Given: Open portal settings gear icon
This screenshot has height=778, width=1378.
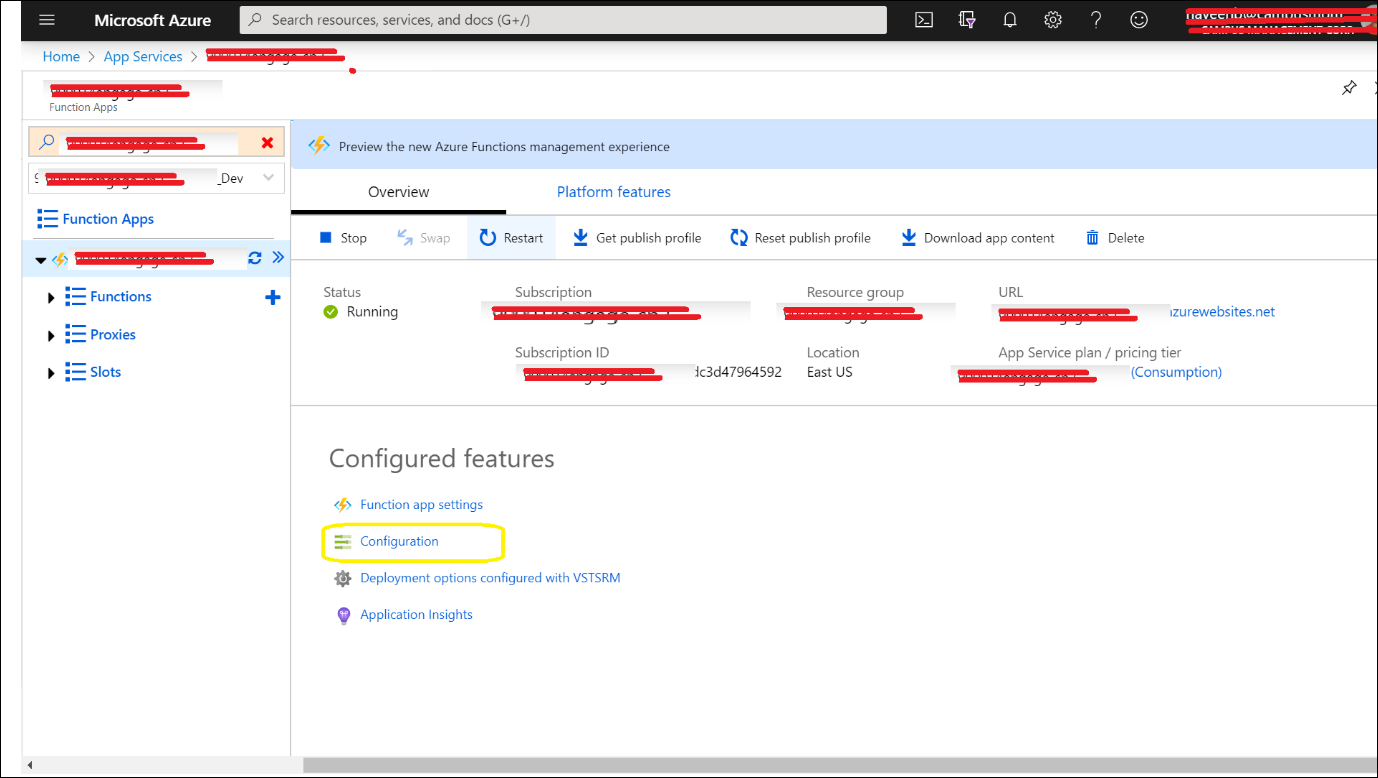Looking at the screenshot, I should point(1053,20).
